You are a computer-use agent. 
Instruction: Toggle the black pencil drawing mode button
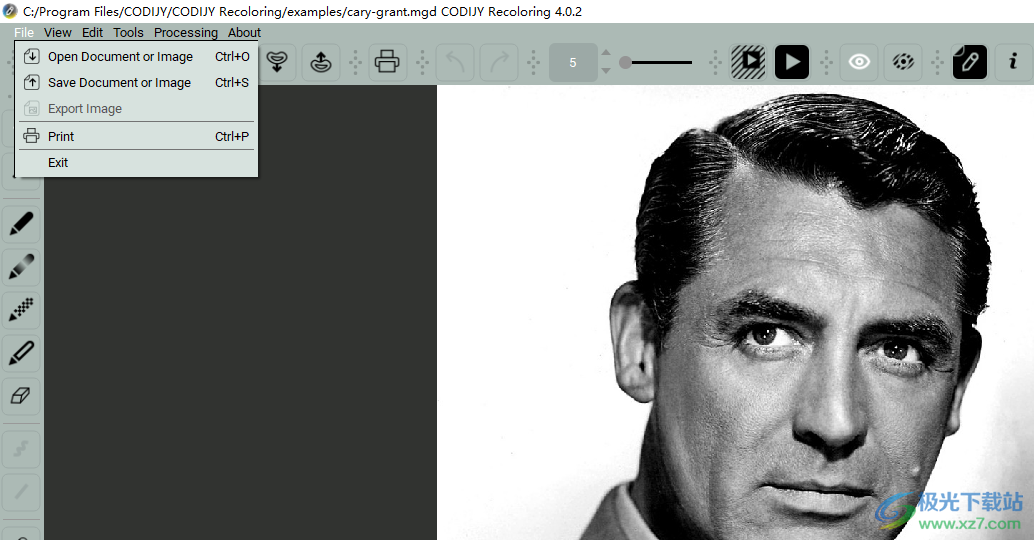tap(969, 62)
